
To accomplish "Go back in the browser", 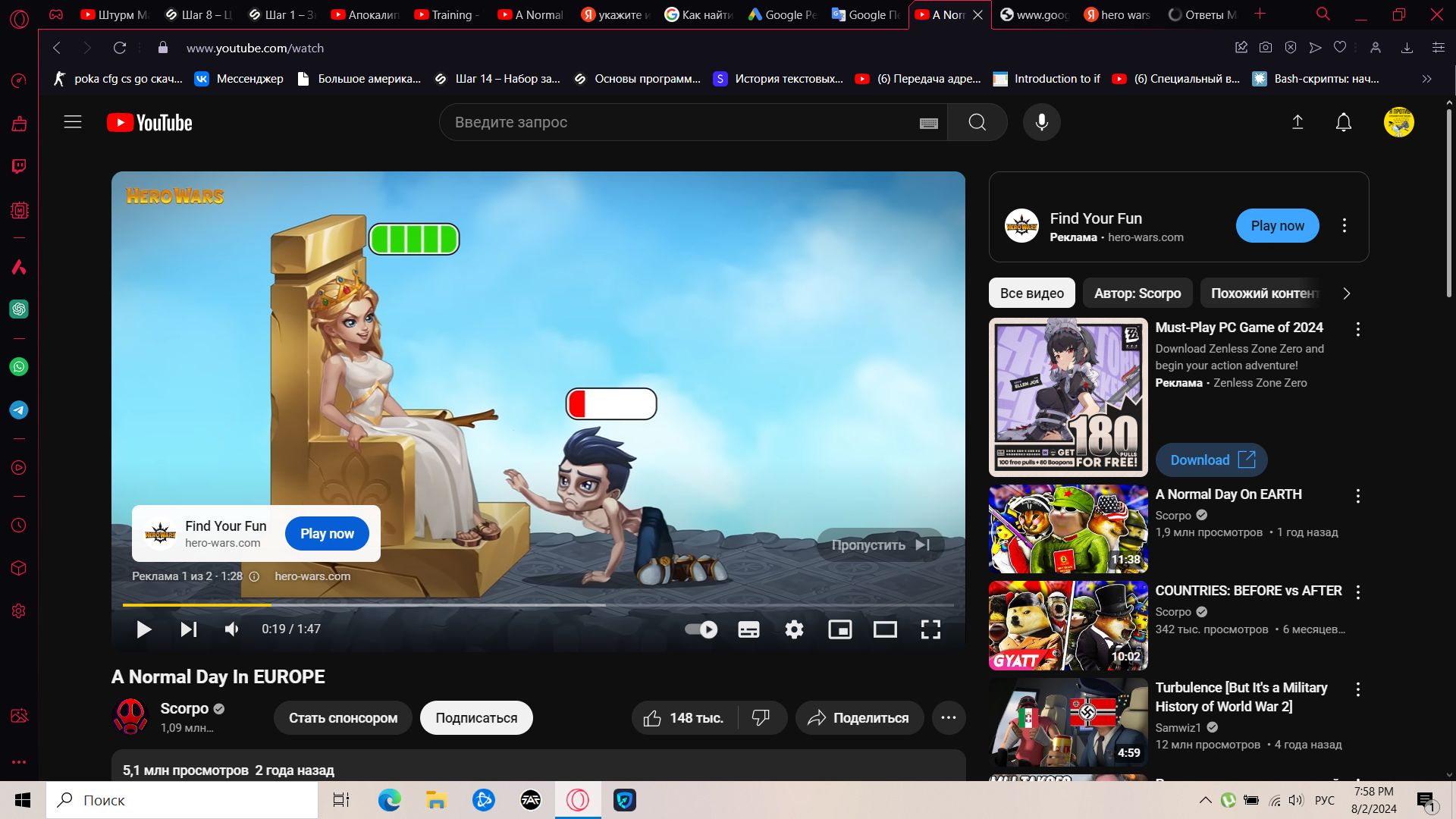I will point(57,48).
